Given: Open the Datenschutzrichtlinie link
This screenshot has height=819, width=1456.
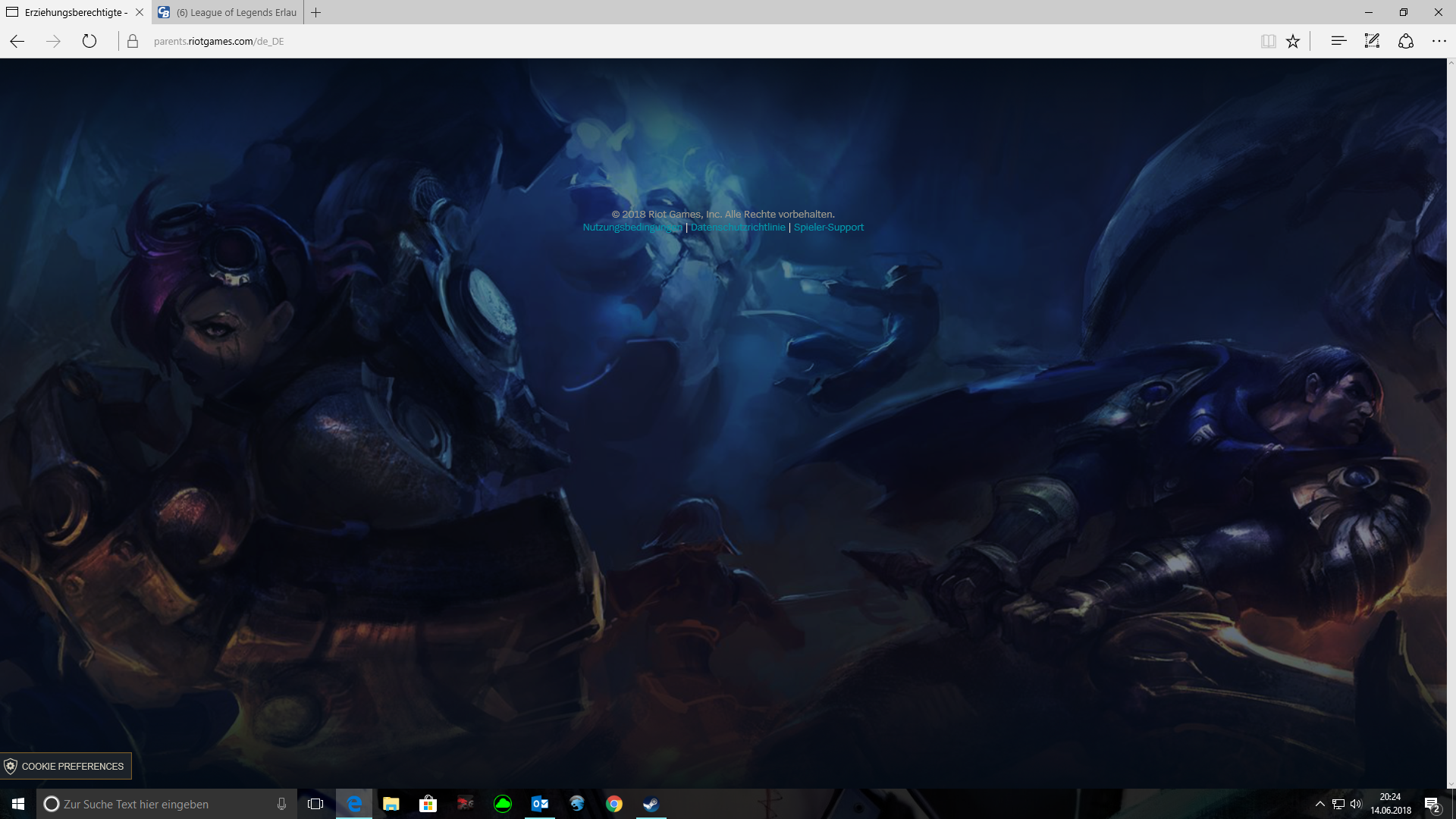Looking at the screenshot, I should point(738,227).
